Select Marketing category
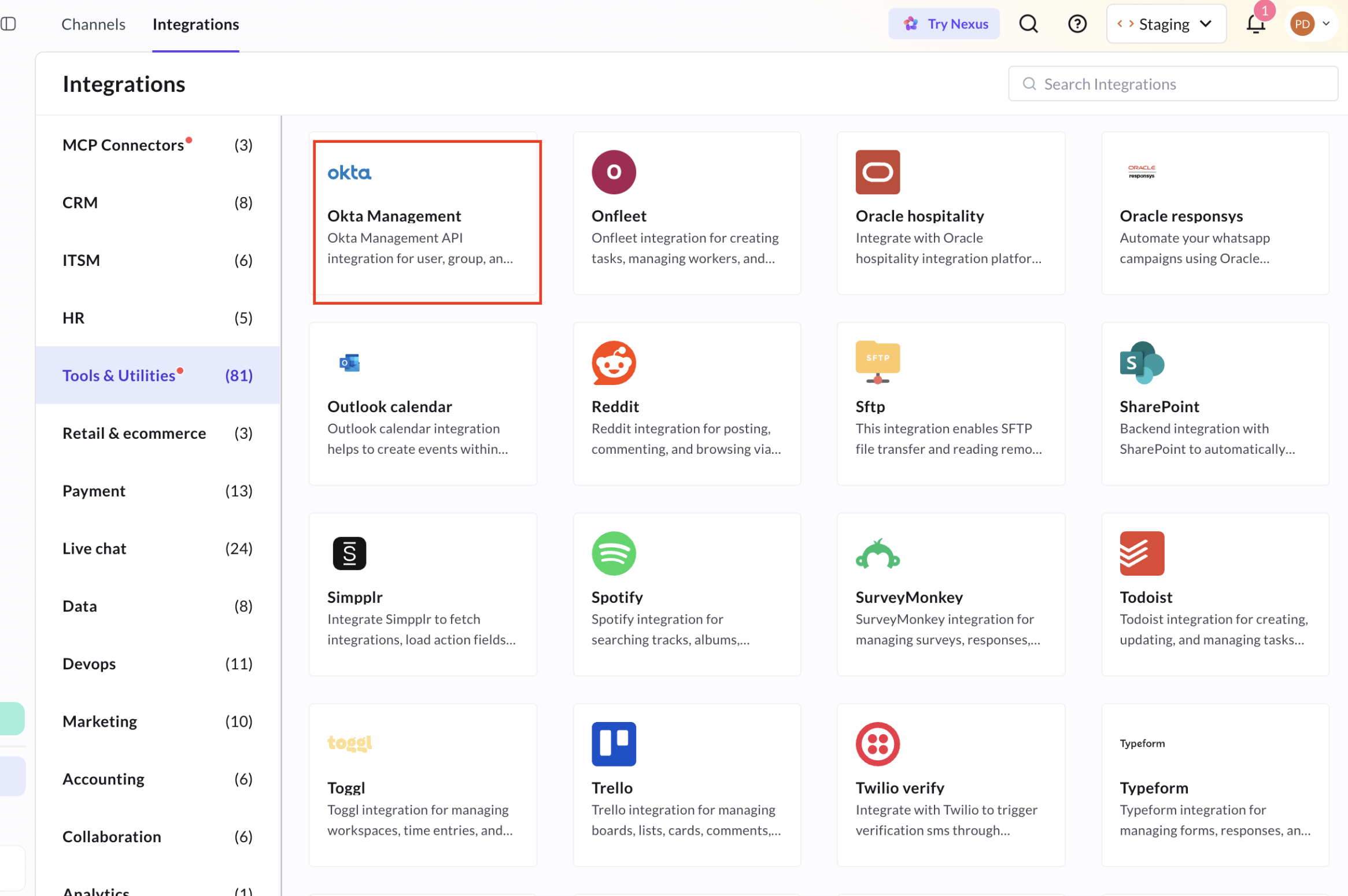 coord(158,721)
